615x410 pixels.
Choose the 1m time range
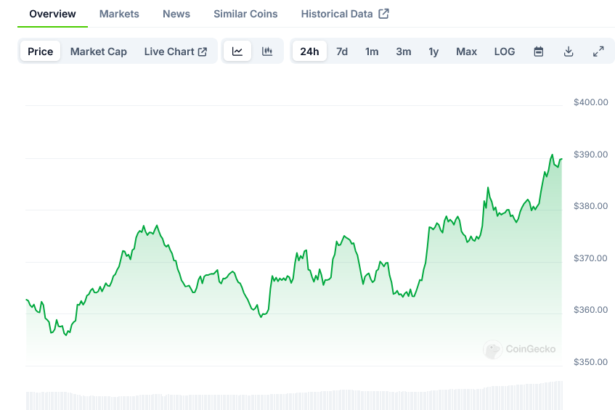pos(372,51)
